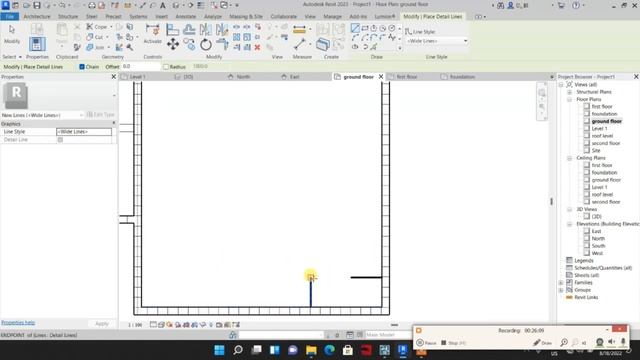Switch to the North view tab
Screen dimensions: 640x360
click(x=243, y=77)
